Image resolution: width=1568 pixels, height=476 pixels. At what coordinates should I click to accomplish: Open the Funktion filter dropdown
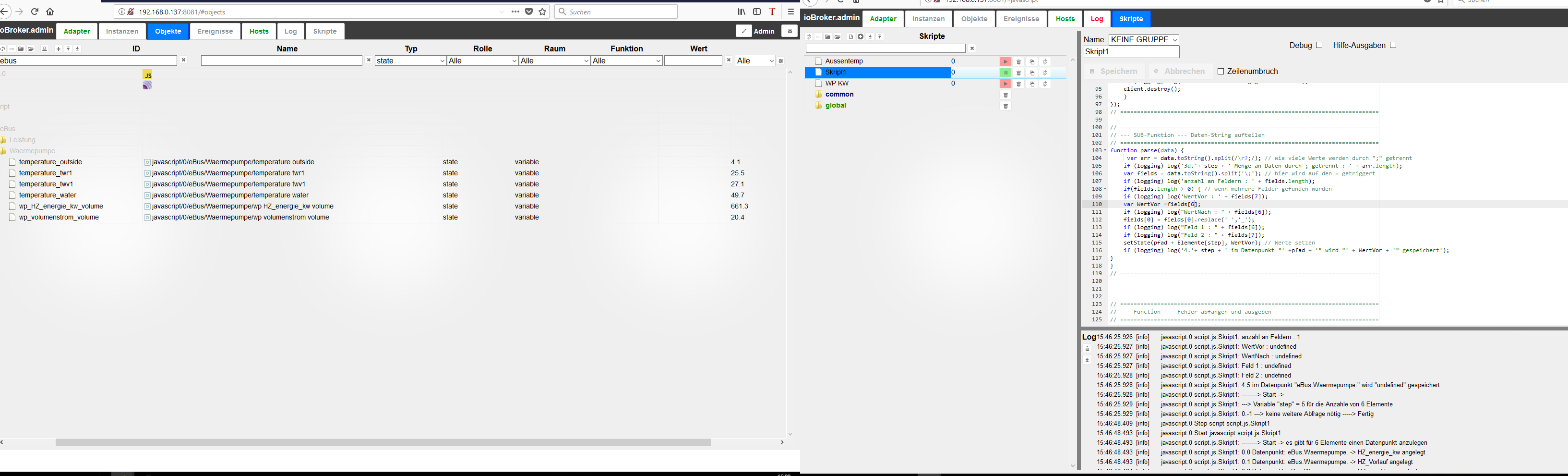pyautogui.click(x=627, y=61)
